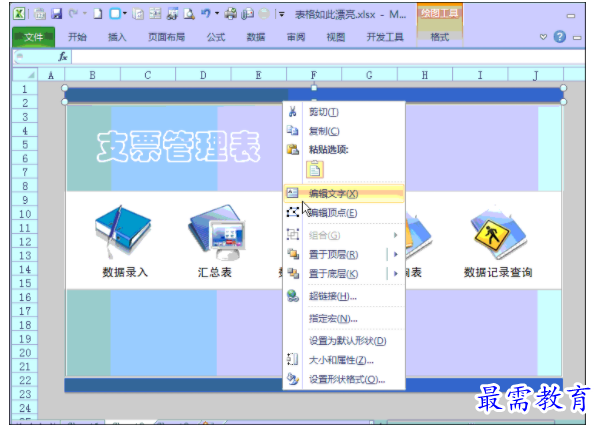
Task: Choose 设置形状格式(O) Format Shape
Action: click(x=343, y=379)
